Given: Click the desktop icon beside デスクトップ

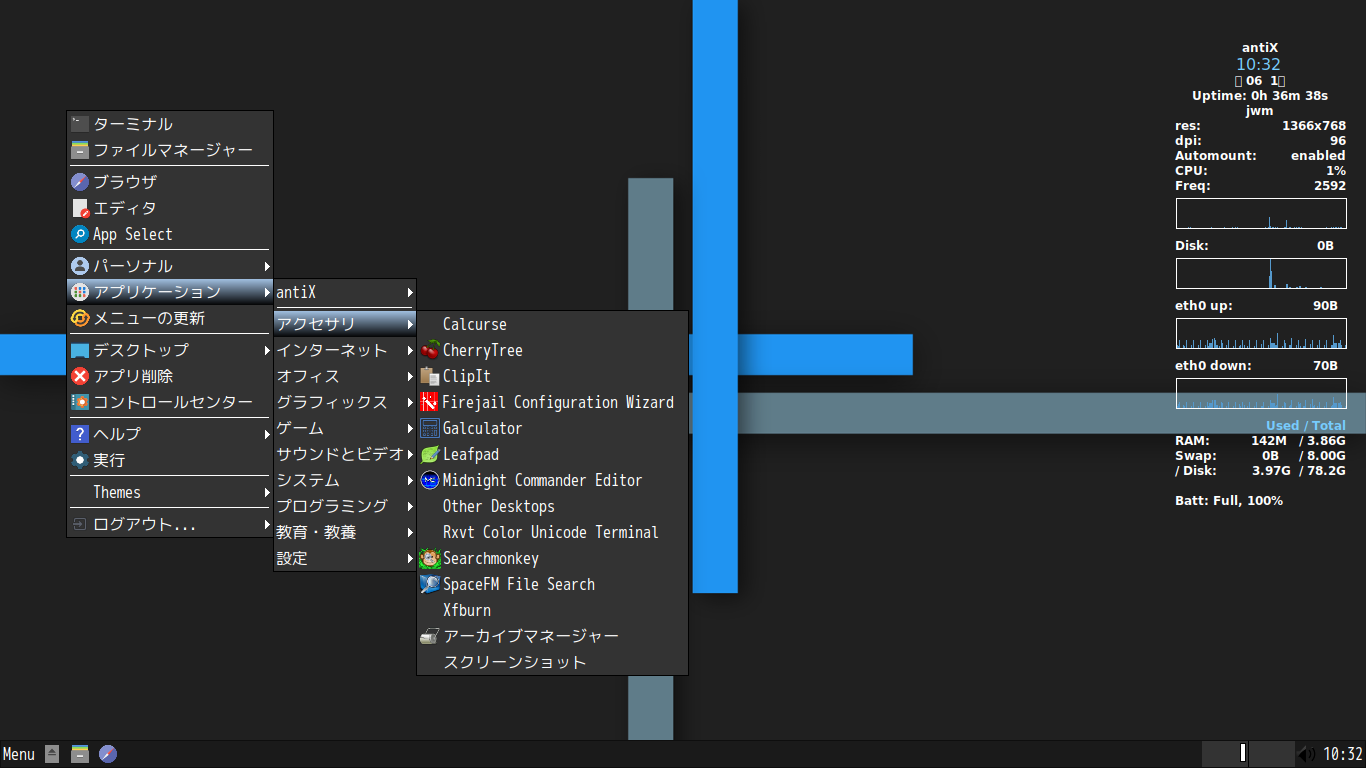Looking at the screenshot, I should (80, 350).
